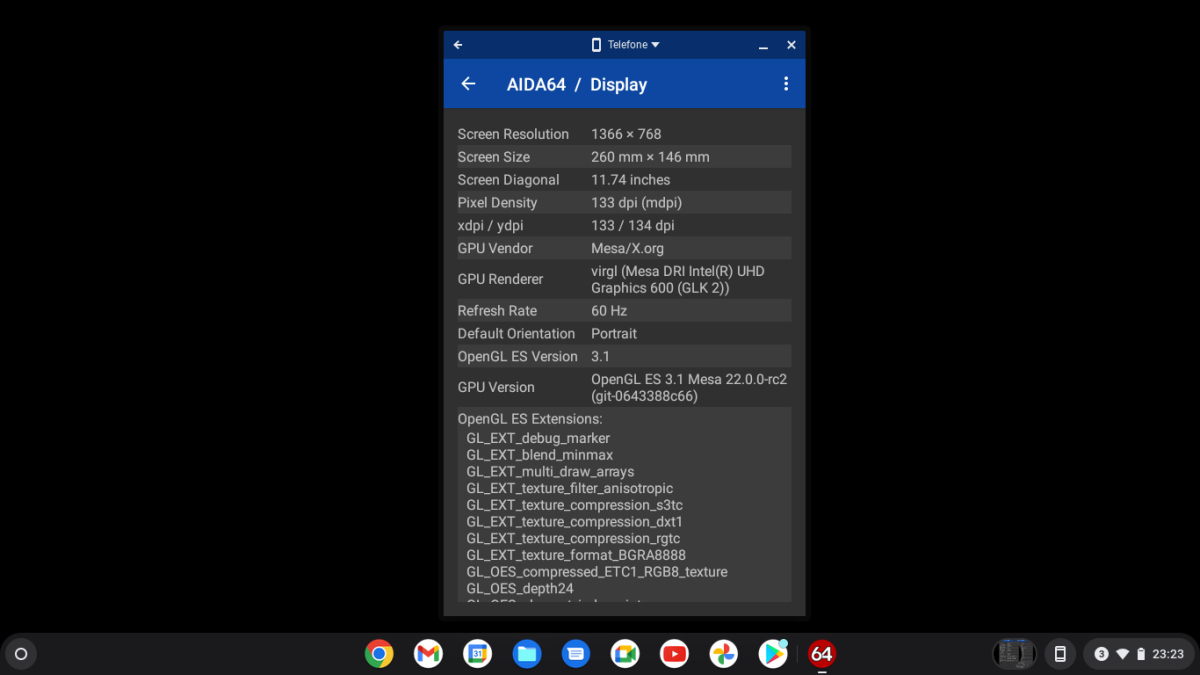
Task: Click the Wi-Fi status icon
Action: (1122, 654)
